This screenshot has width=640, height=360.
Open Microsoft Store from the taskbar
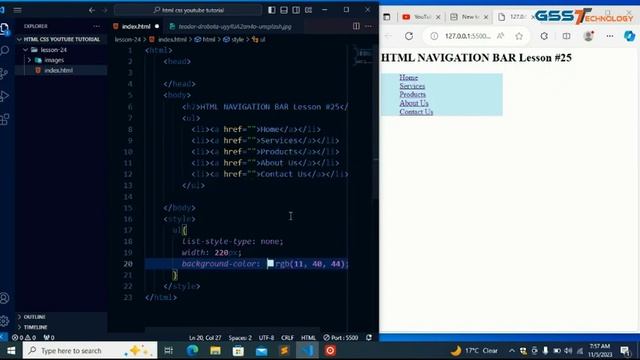coord(238,351)
